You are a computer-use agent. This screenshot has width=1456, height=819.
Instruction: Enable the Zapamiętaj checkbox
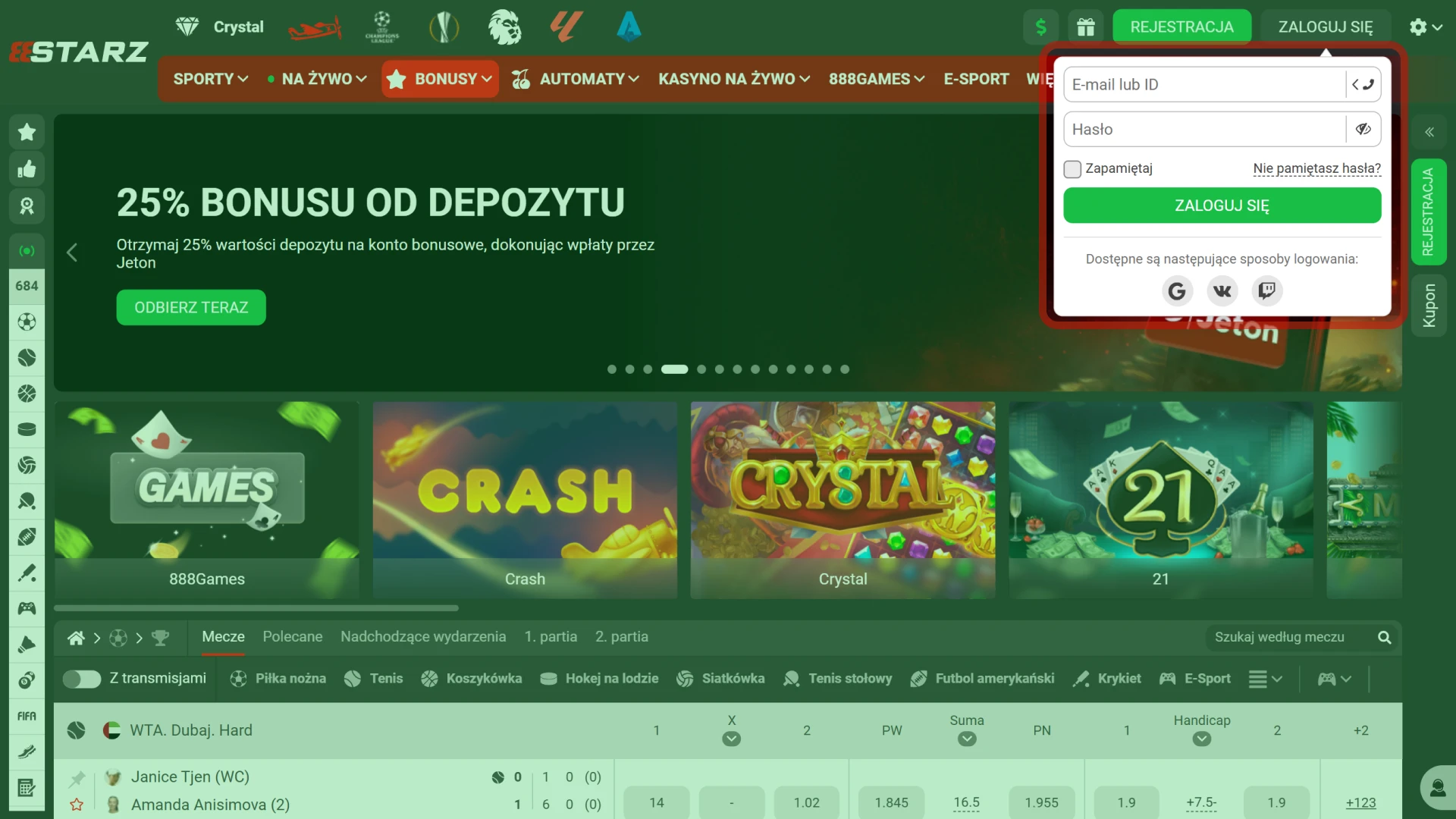coord(1072,168)
